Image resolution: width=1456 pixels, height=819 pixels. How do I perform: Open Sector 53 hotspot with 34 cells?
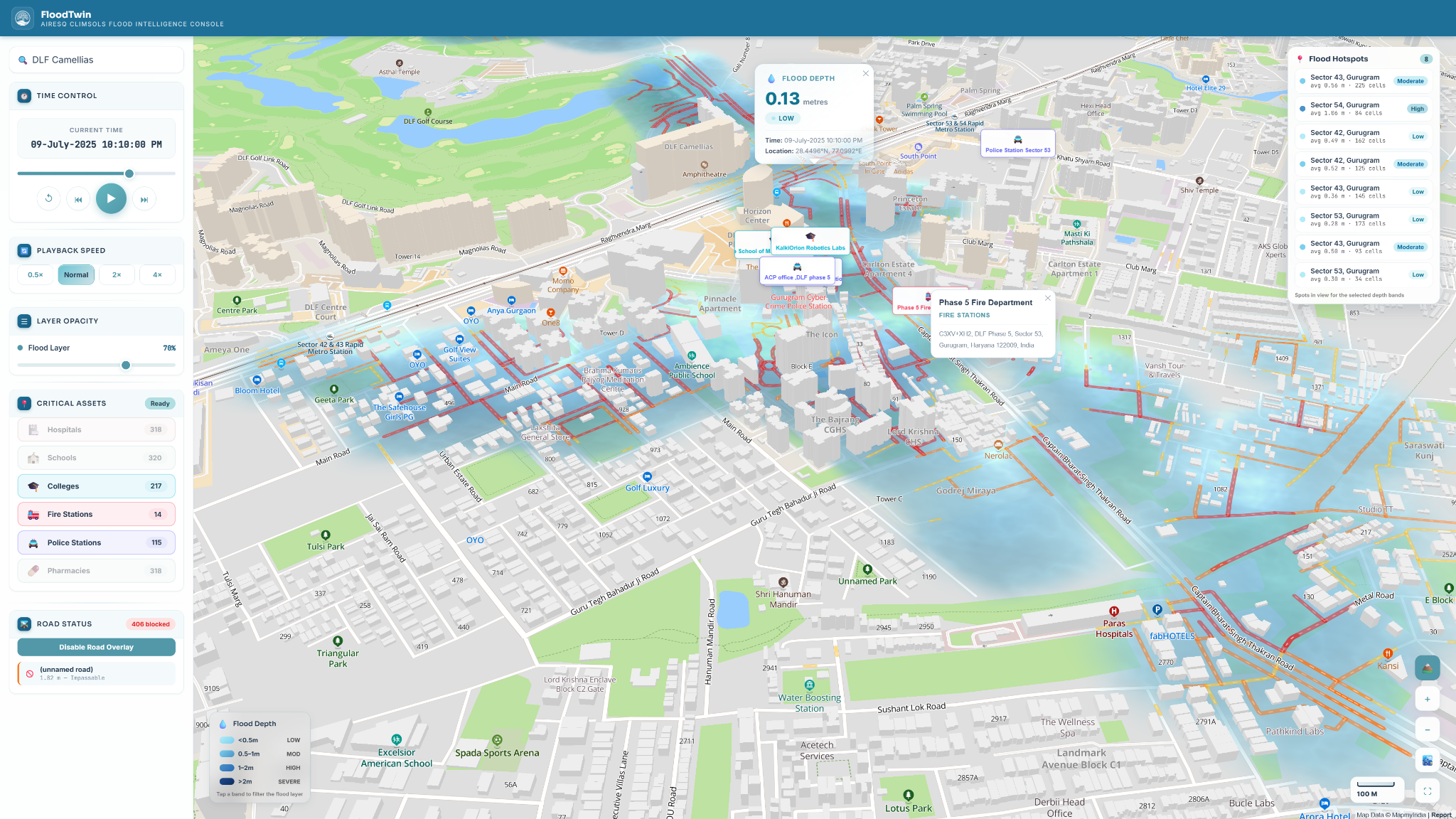[1364, 275]
